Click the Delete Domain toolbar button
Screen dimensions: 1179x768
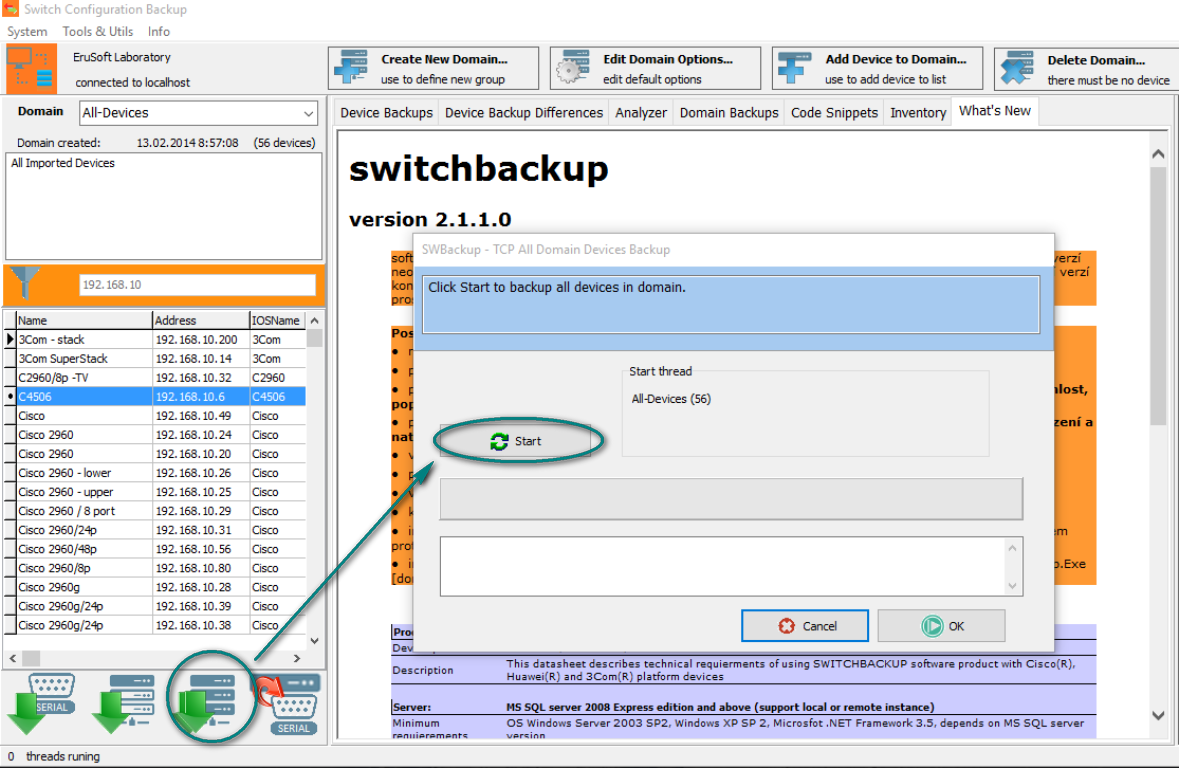[1087, 68]
